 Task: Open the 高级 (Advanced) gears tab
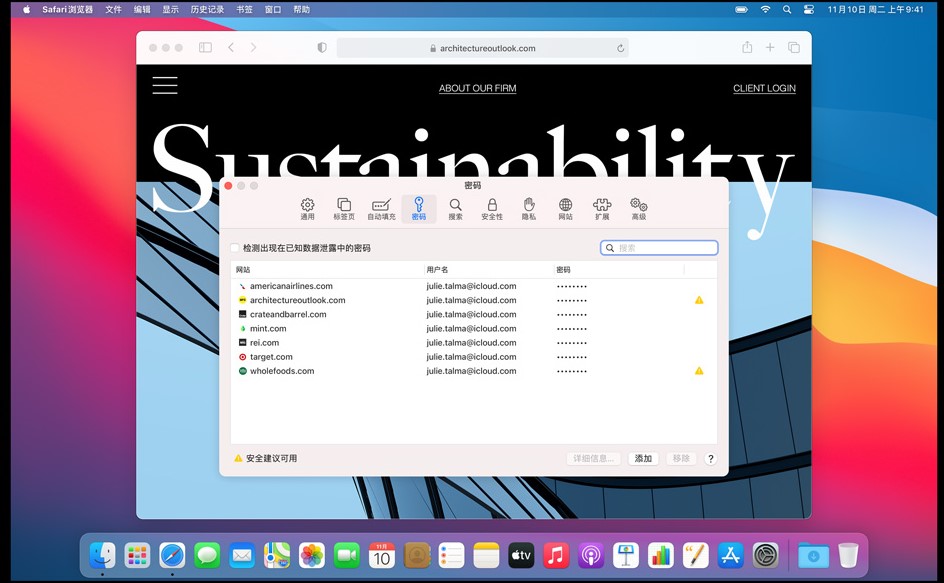point(639,208)
